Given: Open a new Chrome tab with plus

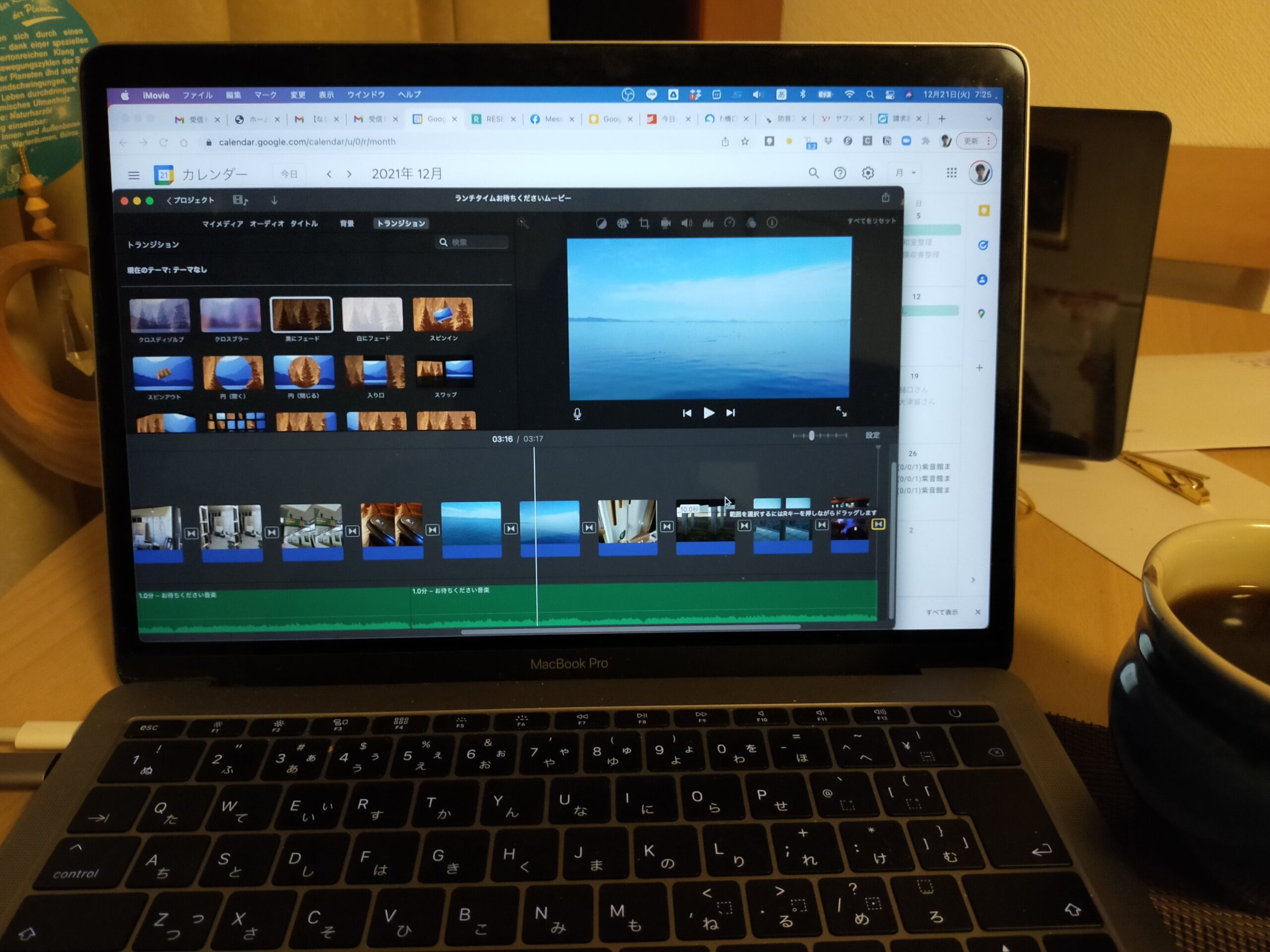Looking at the screenshot, I should [x=942, y=119].
